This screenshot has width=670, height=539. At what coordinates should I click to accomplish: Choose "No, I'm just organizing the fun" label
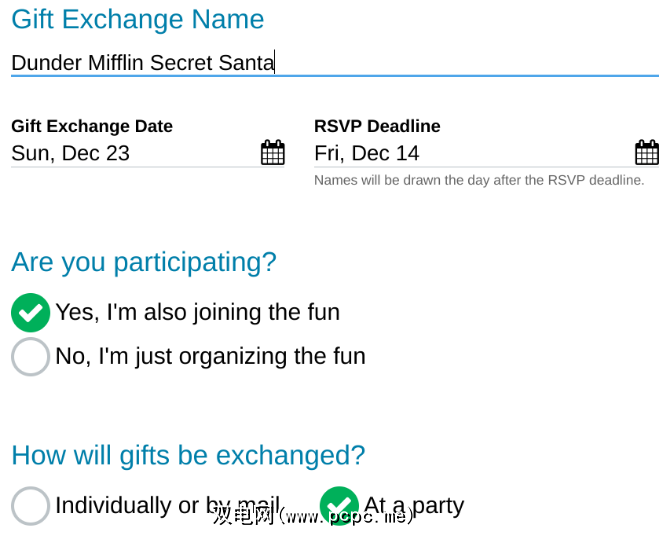[210, 356]
